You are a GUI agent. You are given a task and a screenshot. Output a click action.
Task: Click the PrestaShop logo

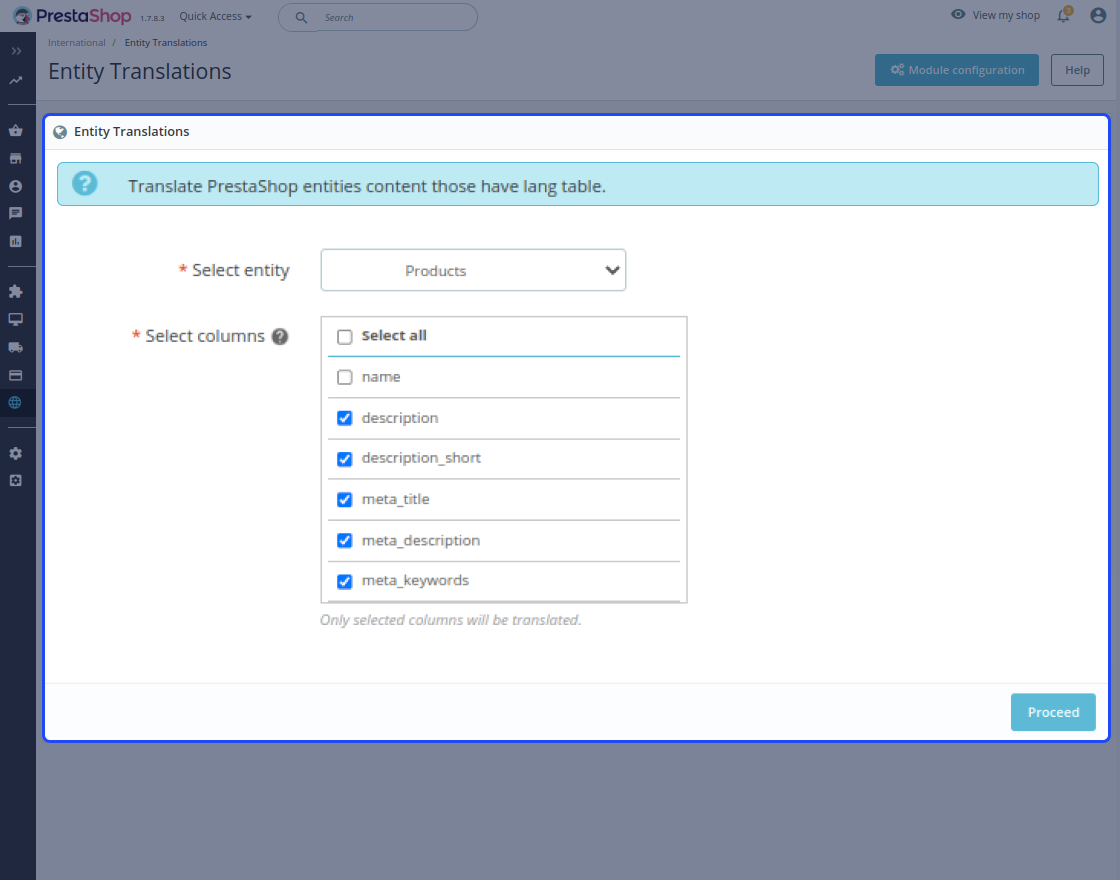click(72, 16)
